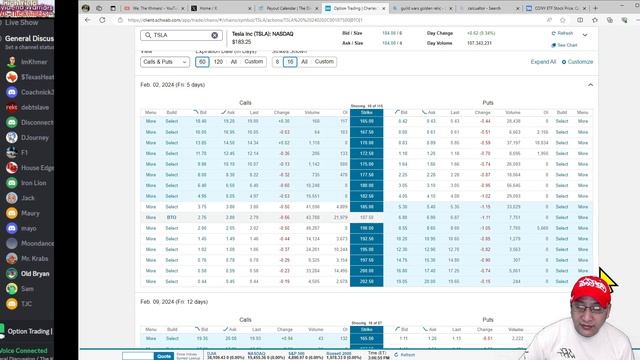The image size is (640, 360).
Task: Click Refresh in the bottom market bar
Action: [x=404, y=355]
